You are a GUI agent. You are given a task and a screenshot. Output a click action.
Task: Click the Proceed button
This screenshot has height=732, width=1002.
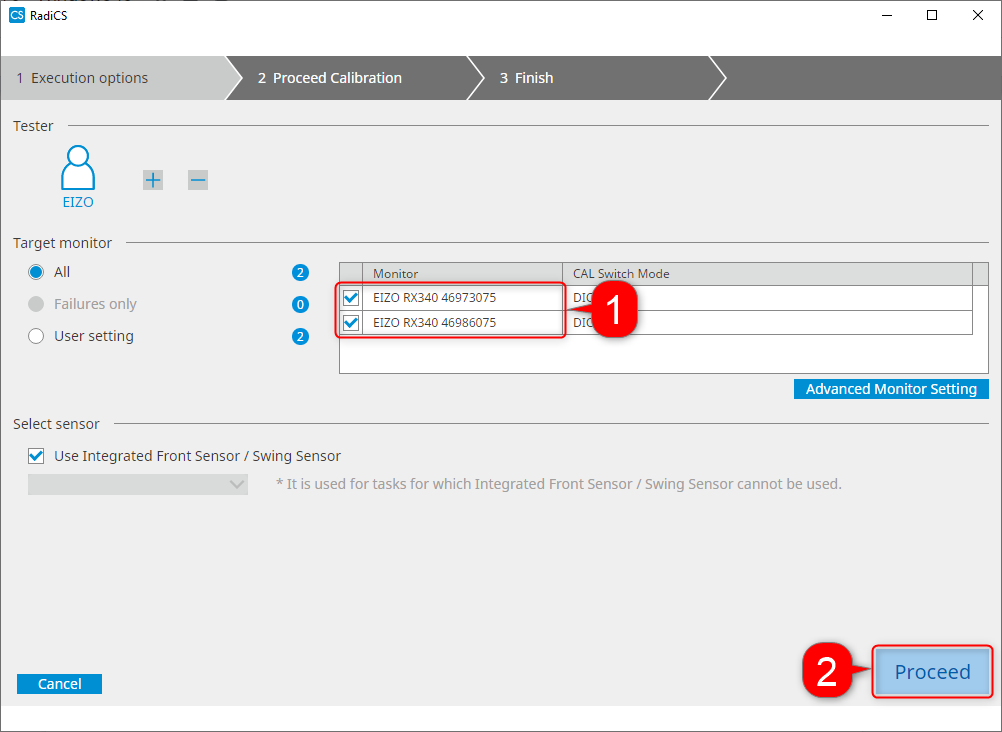pos(932,672)
